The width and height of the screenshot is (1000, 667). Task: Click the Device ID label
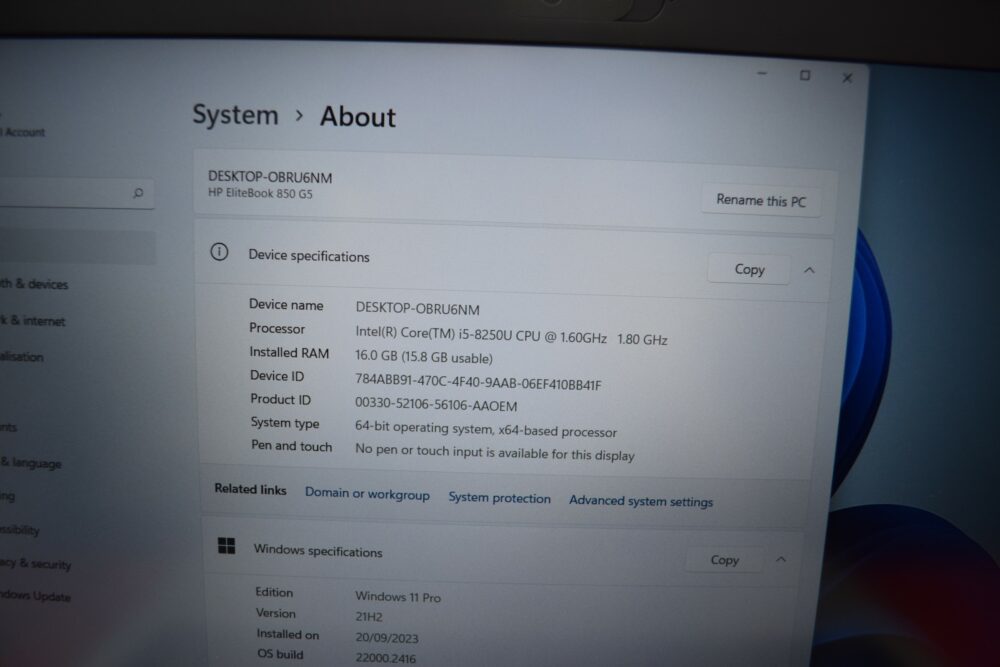[277, 376]
